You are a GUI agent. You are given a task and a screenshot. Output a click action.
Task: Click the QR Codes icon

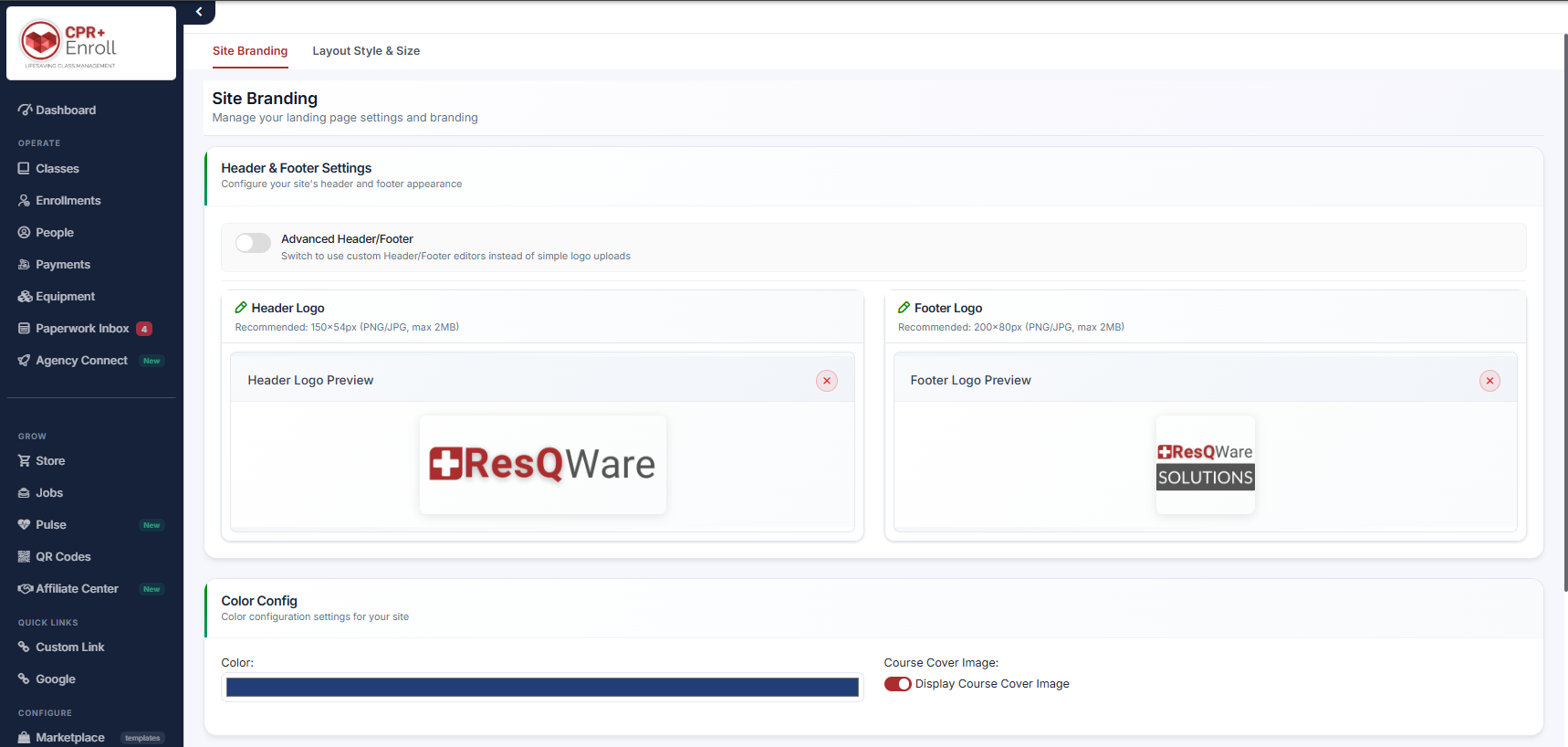[25, 556]
